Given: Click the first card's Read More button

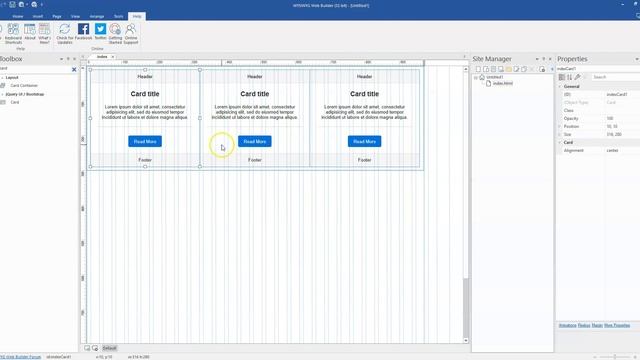Looking at the screenshot, I should 145,141.
